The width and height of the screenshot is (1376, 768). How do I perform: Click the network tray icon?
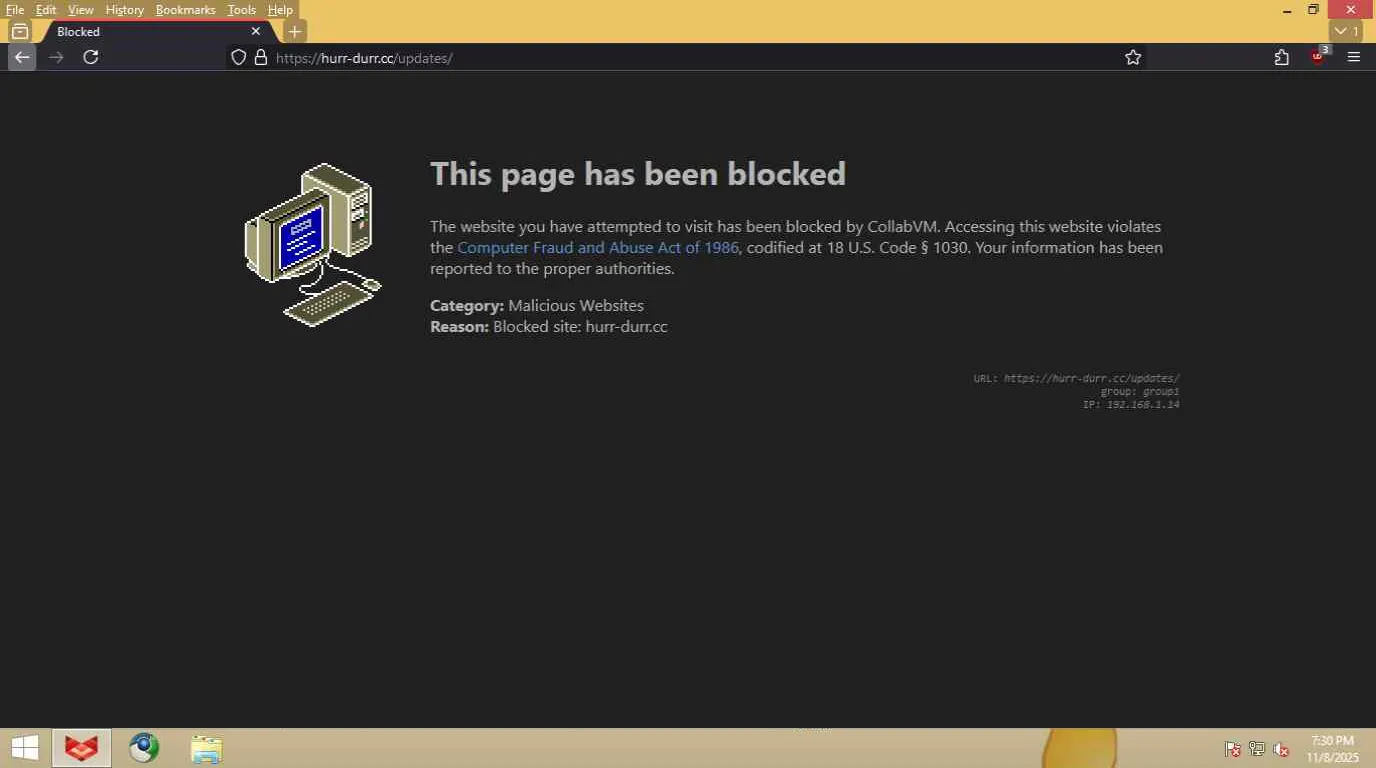point(1257,749)
